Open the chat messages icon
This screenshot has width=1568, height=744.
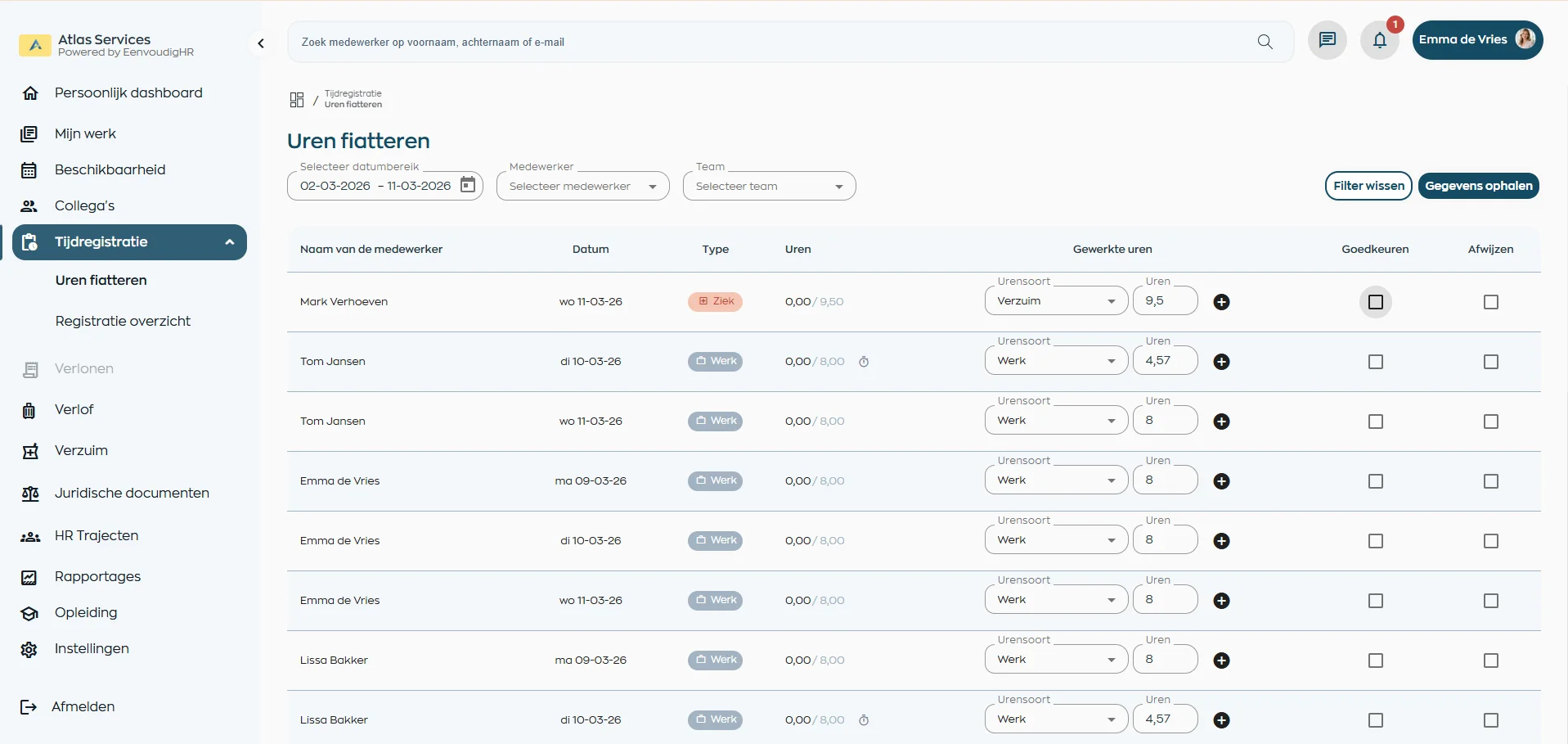click(x=1327, y=40)
